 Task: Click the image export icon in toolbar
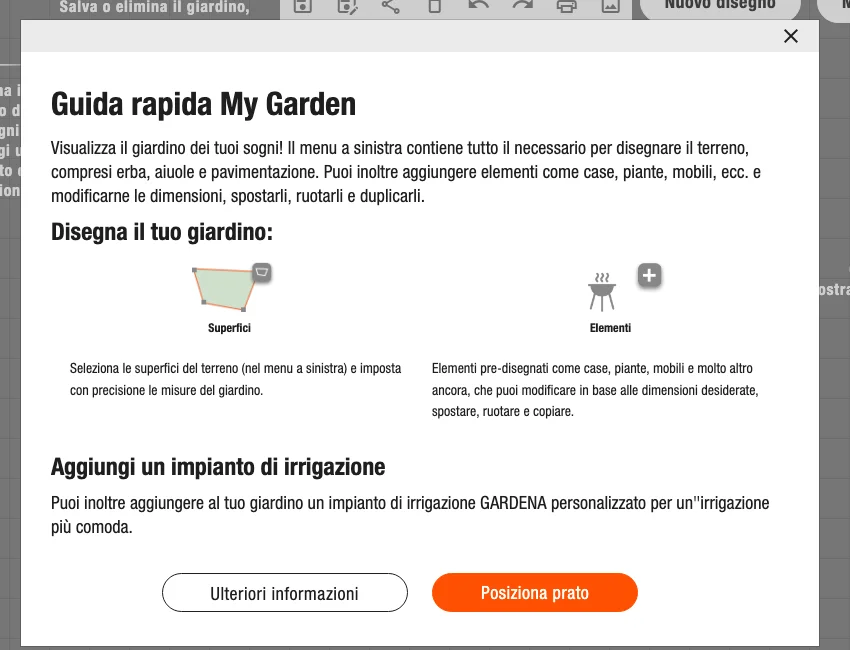pos(610,7)
